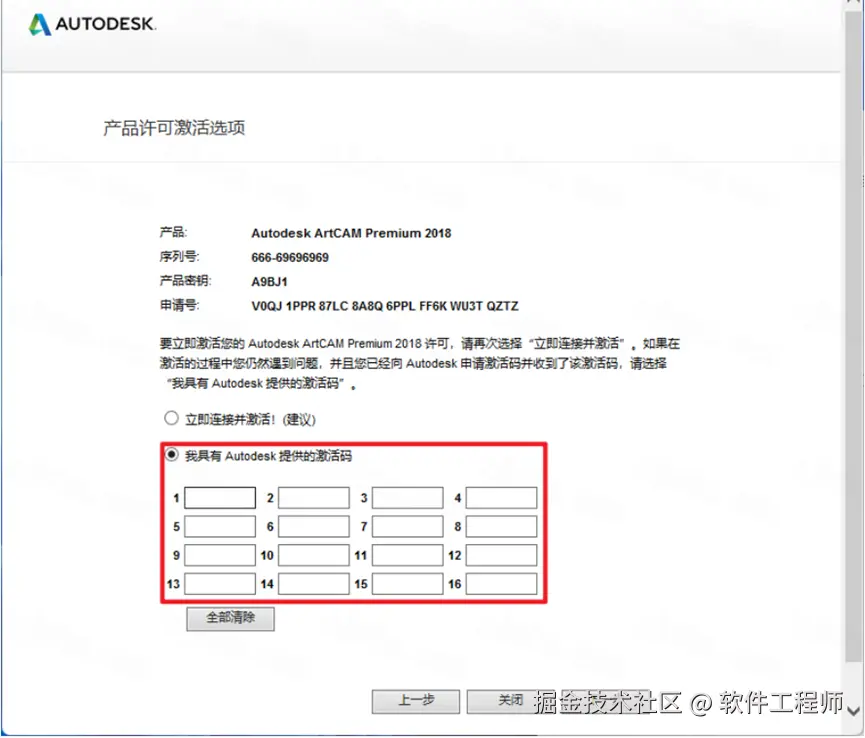Focus activation code field 10
Screen dimensions: 865x738
tap(313, 555)
